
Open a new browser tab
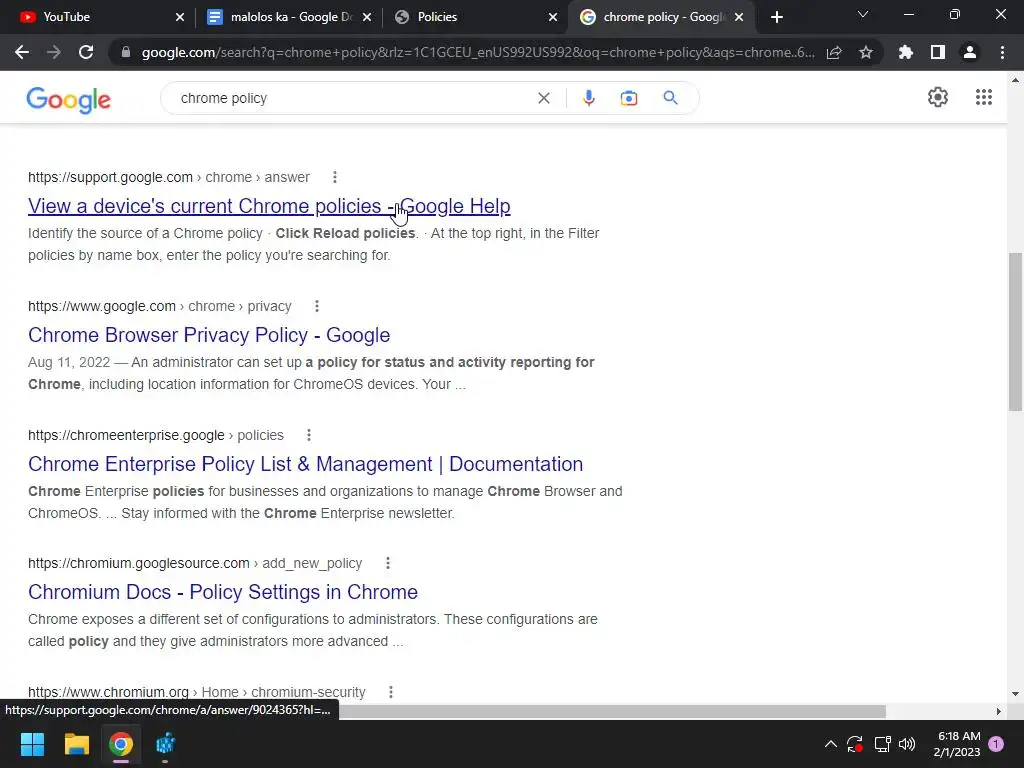coord(776,17)
